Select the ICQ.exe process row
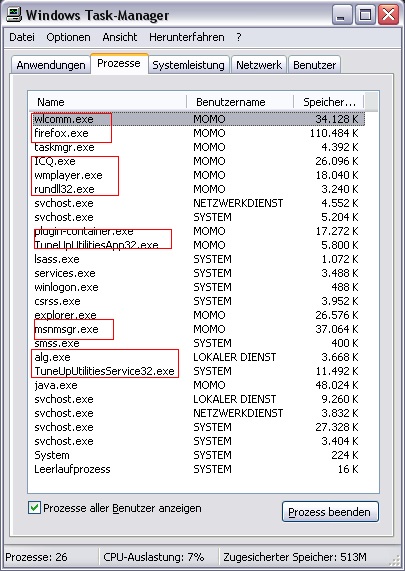This screenshot has width=405, height=571. (x=197, y=161)
